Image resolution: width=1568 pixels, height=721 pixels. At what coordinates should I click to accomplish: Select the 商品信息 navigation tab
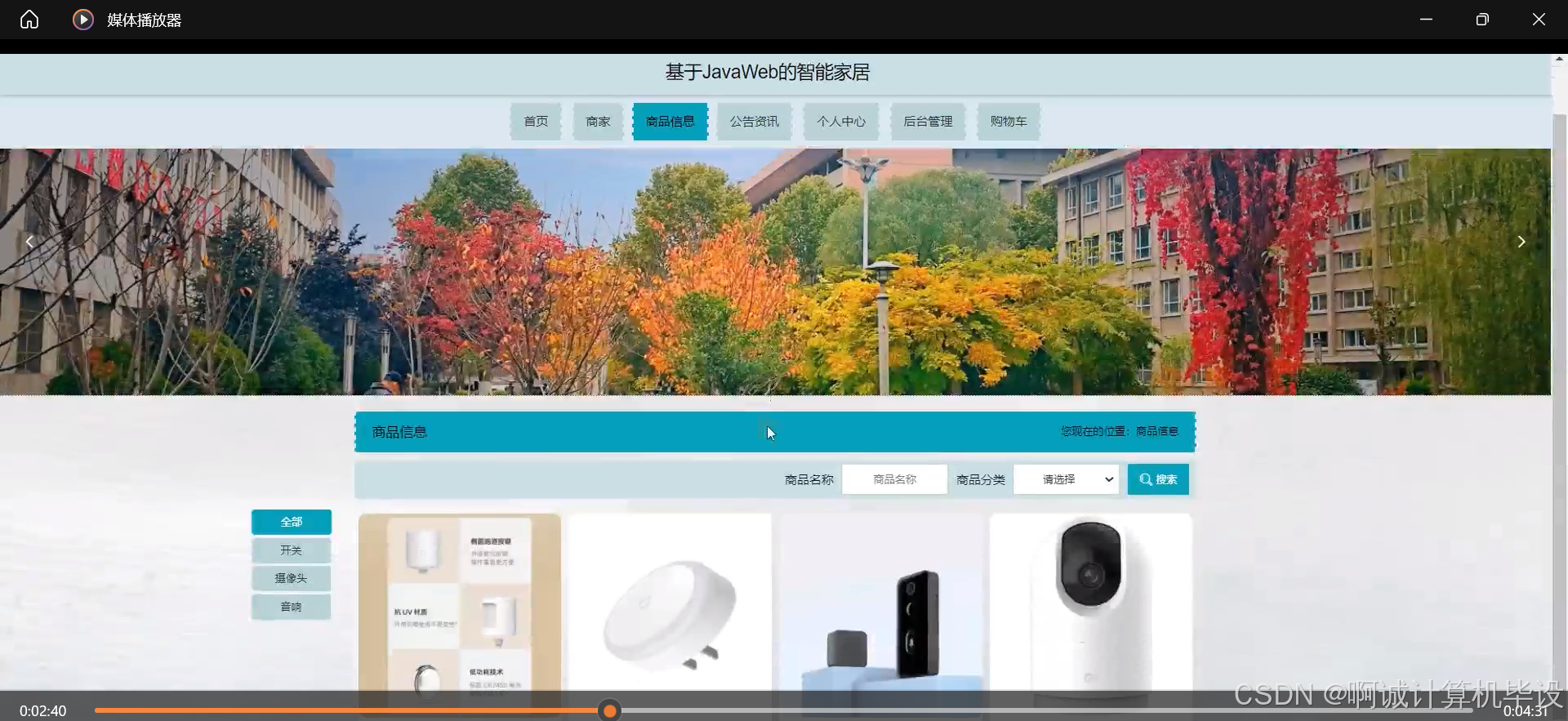(x=670, y=122)
